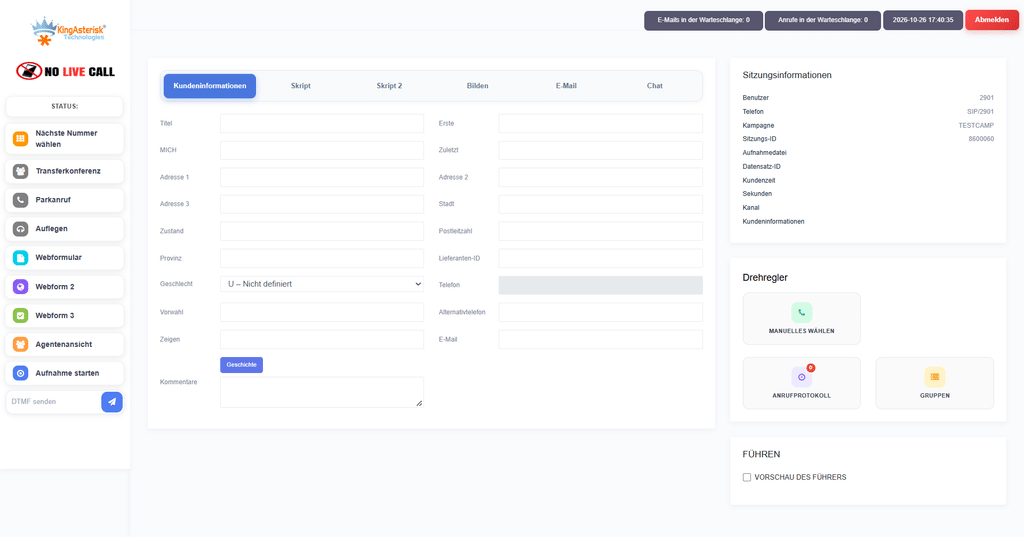Click the Anrufprotokoll label
1024x537 pixels.
tap(801, 396)
